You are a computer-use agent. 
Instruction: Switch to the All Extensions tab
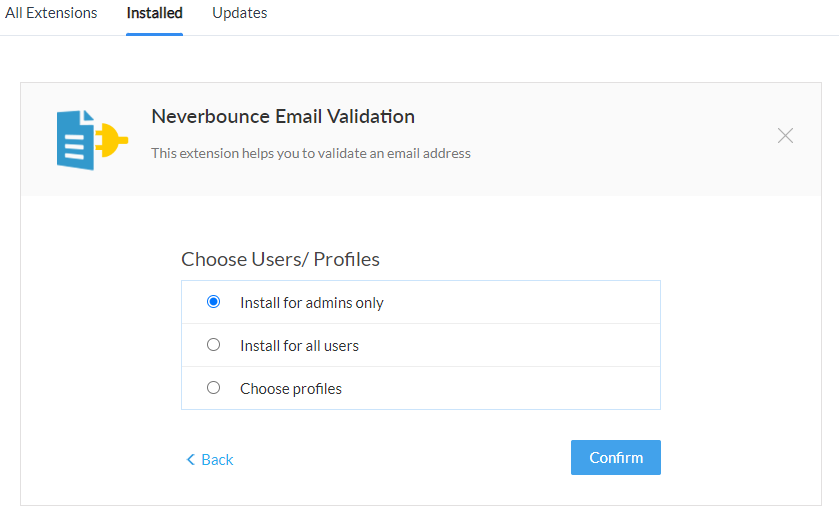(51, 13)
